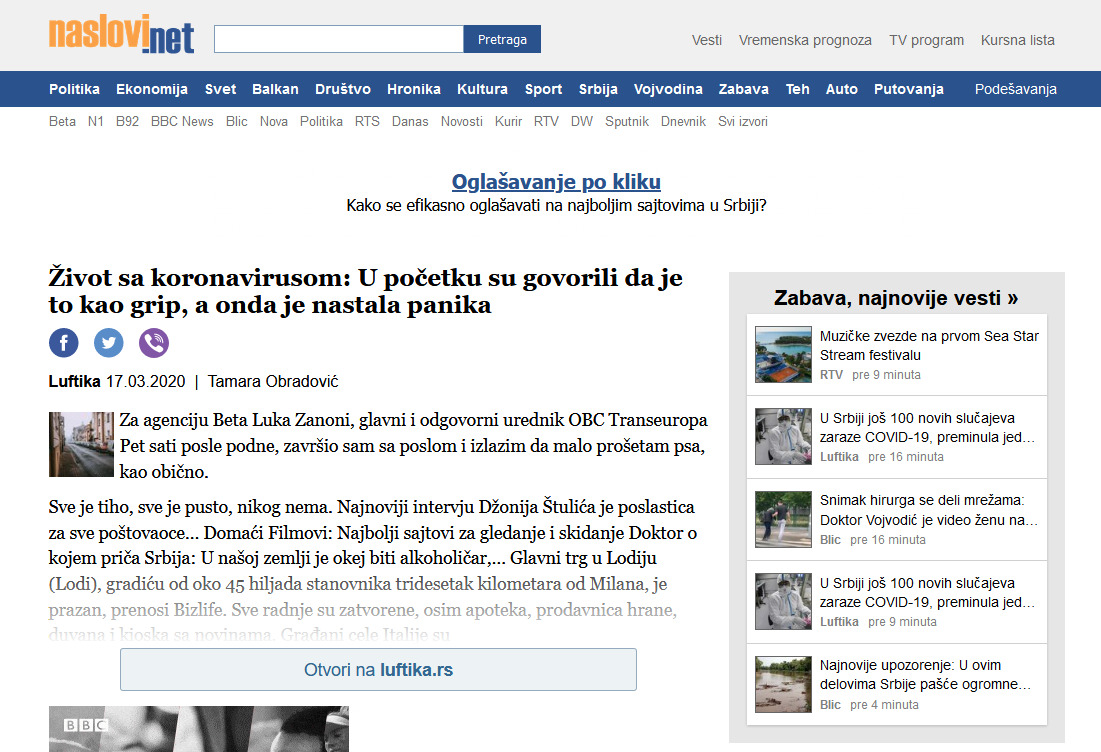Select Sputnik source
This screenshot has width=1101, height=752.
tap(627, 121)
